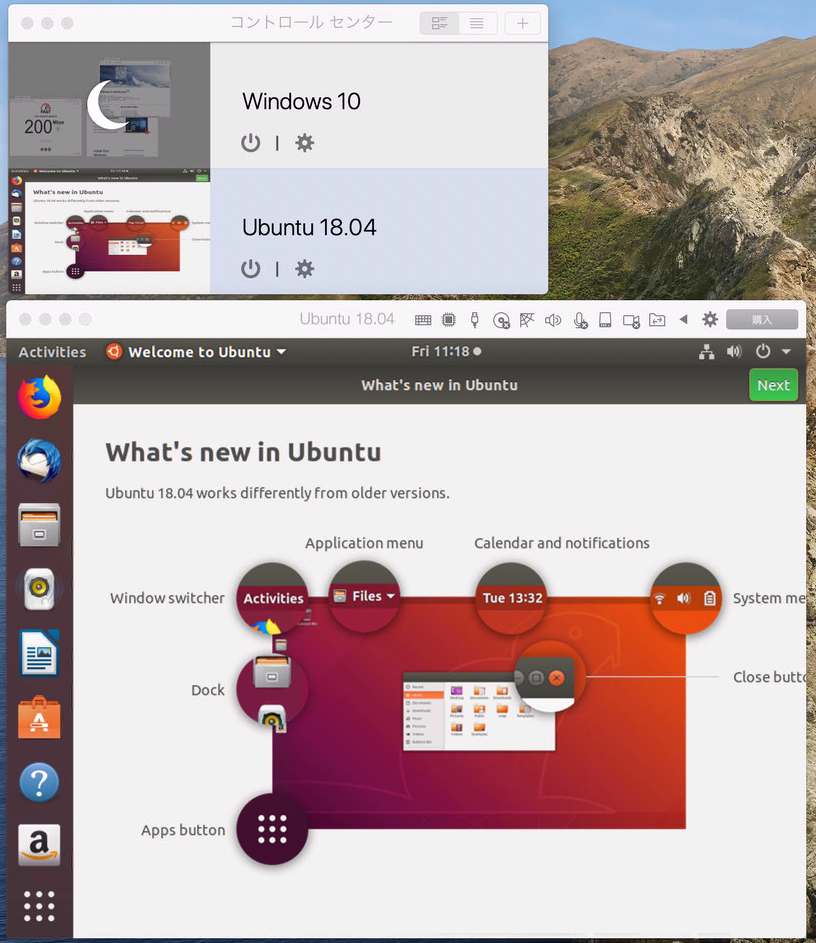
Task: Open Ubuntu 18.04 VM configuration gear
Action: coord(305,269)
